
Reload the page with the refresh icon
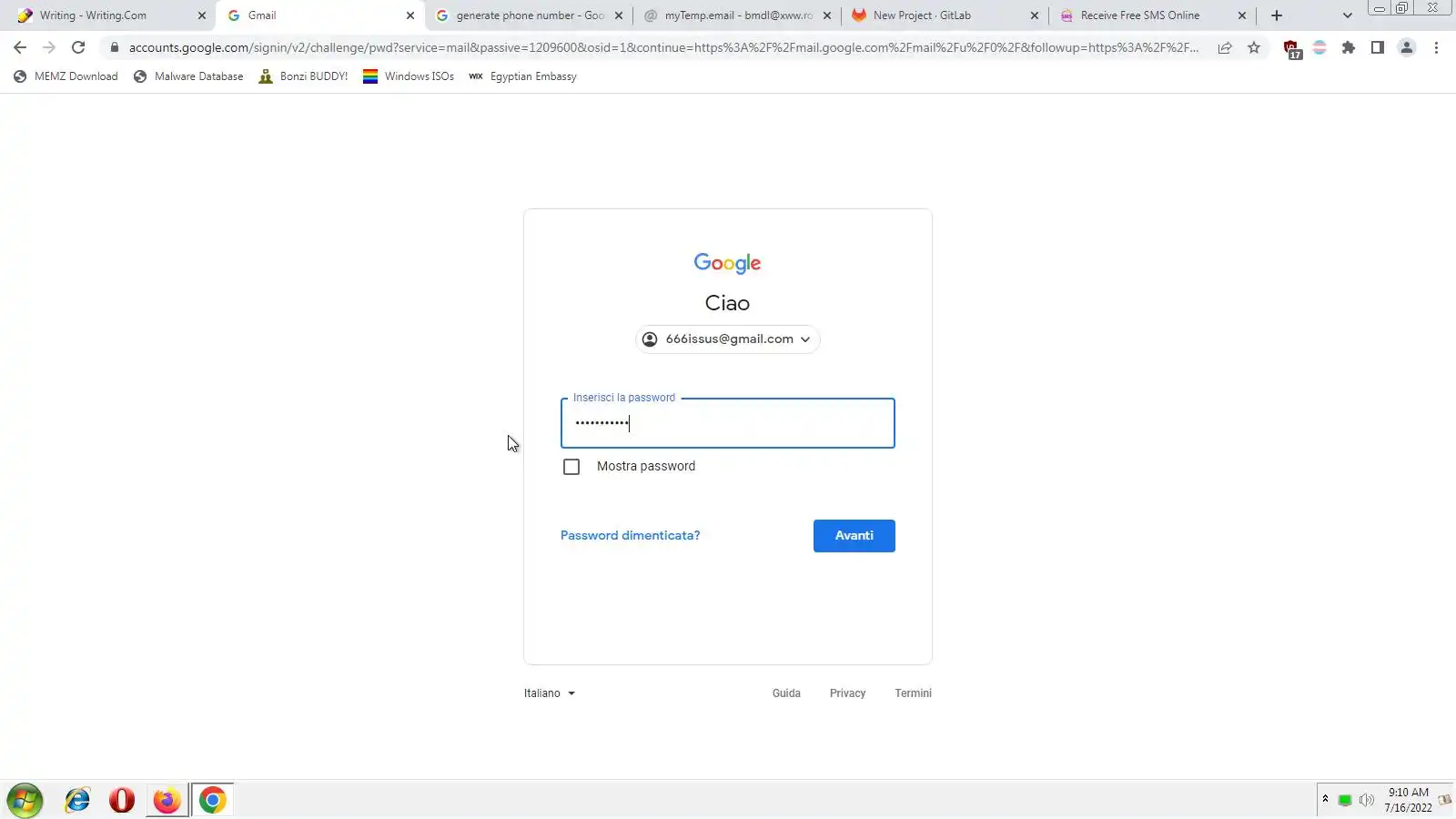(x=78, y=47)
